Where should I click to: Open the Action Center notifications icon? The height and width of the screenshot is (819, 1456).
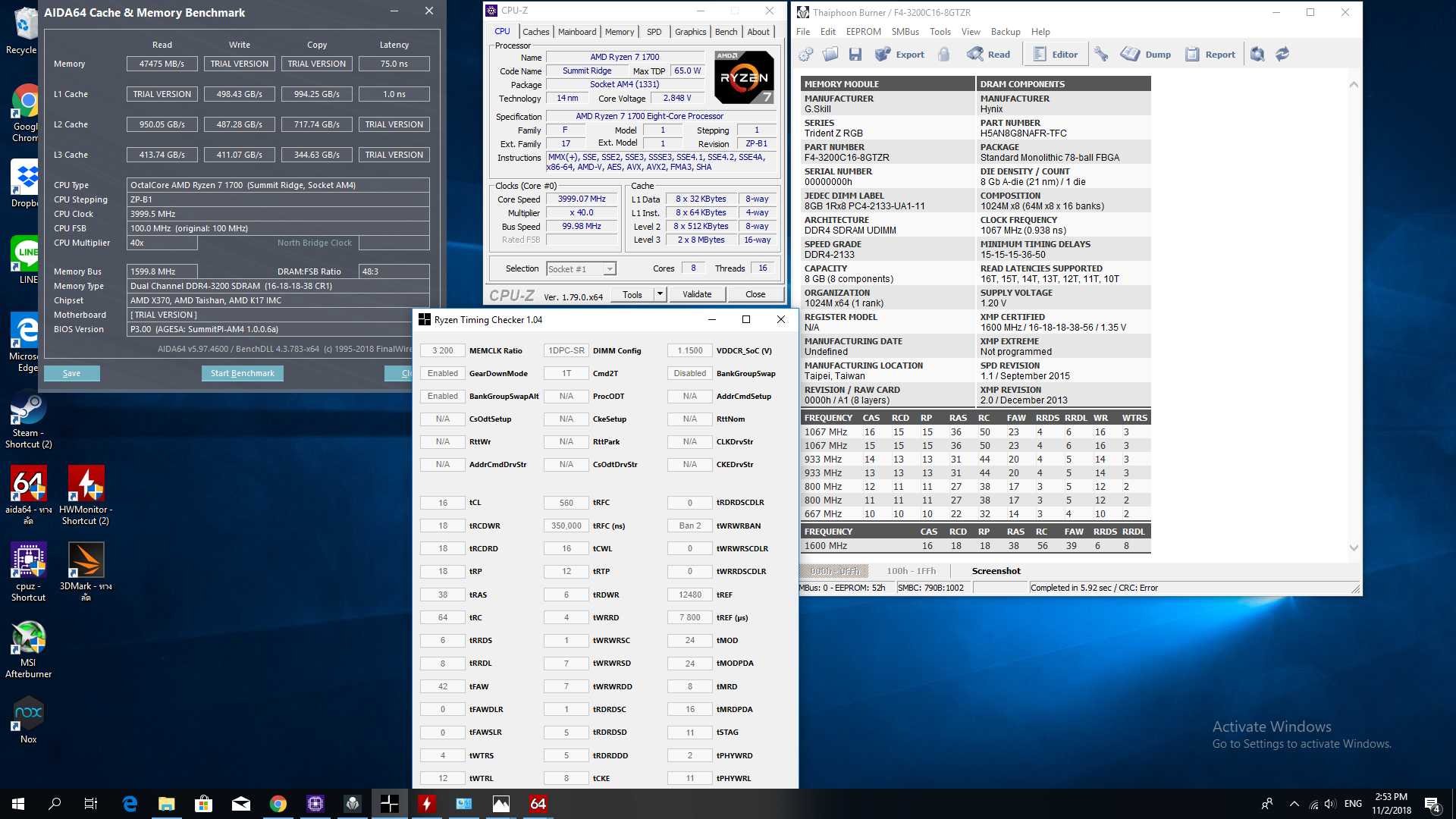(x=1432, y=805)
